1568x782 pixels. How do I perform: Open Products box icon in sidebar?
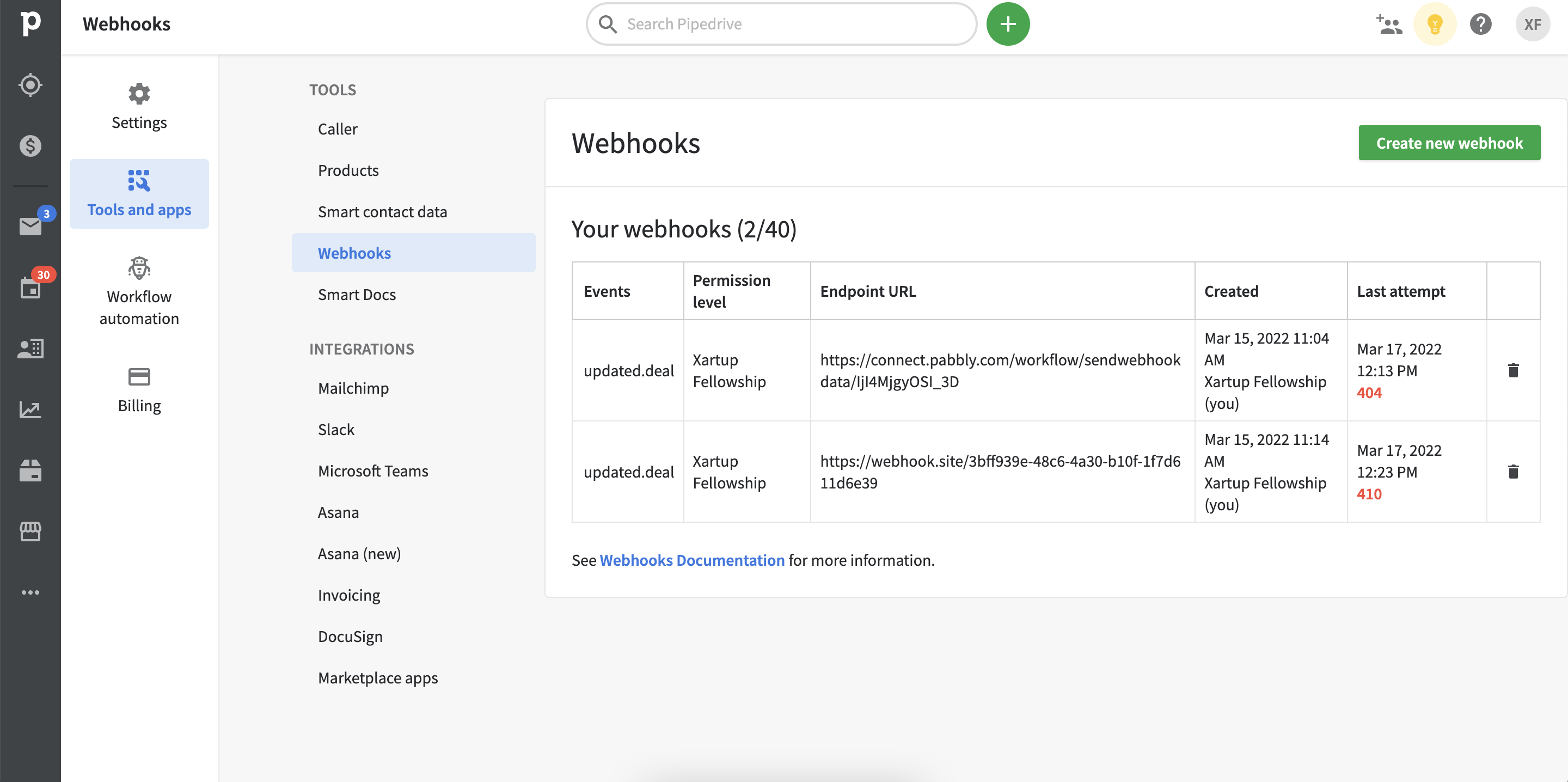click(x=30, y=470)
